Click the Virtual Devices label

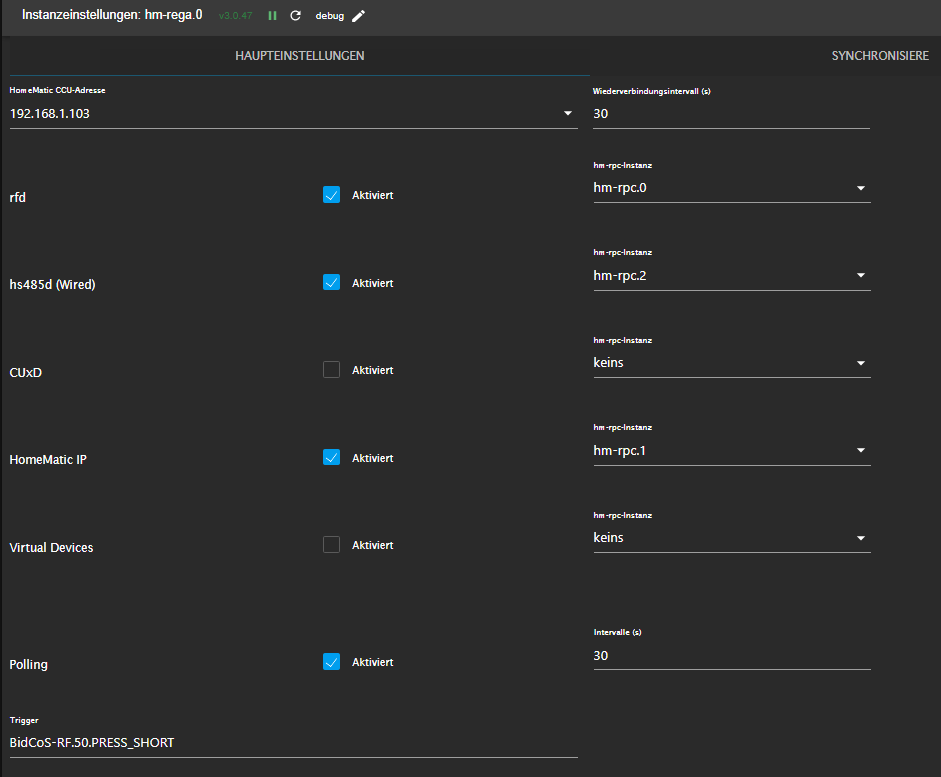click(x=51, y=547)
